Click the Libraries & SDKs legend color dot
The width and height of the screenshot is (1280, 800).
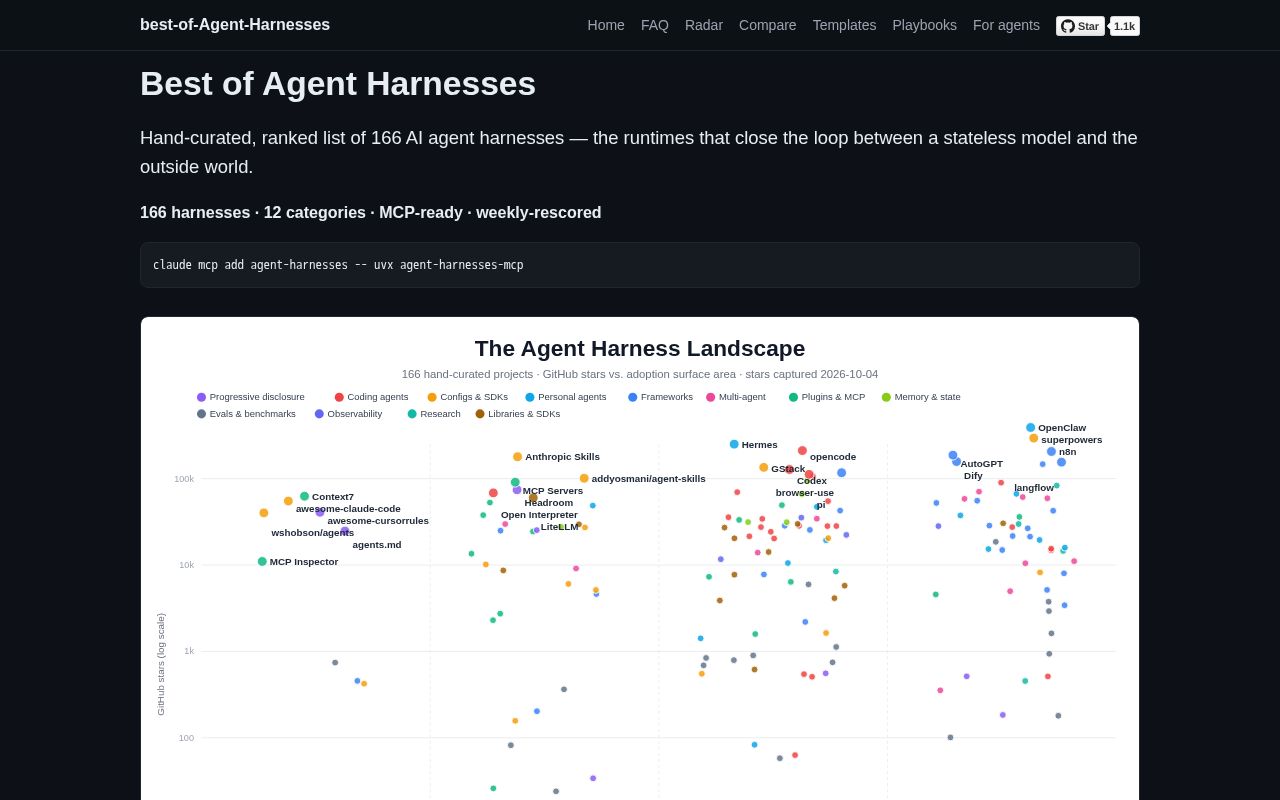(480, 414)
